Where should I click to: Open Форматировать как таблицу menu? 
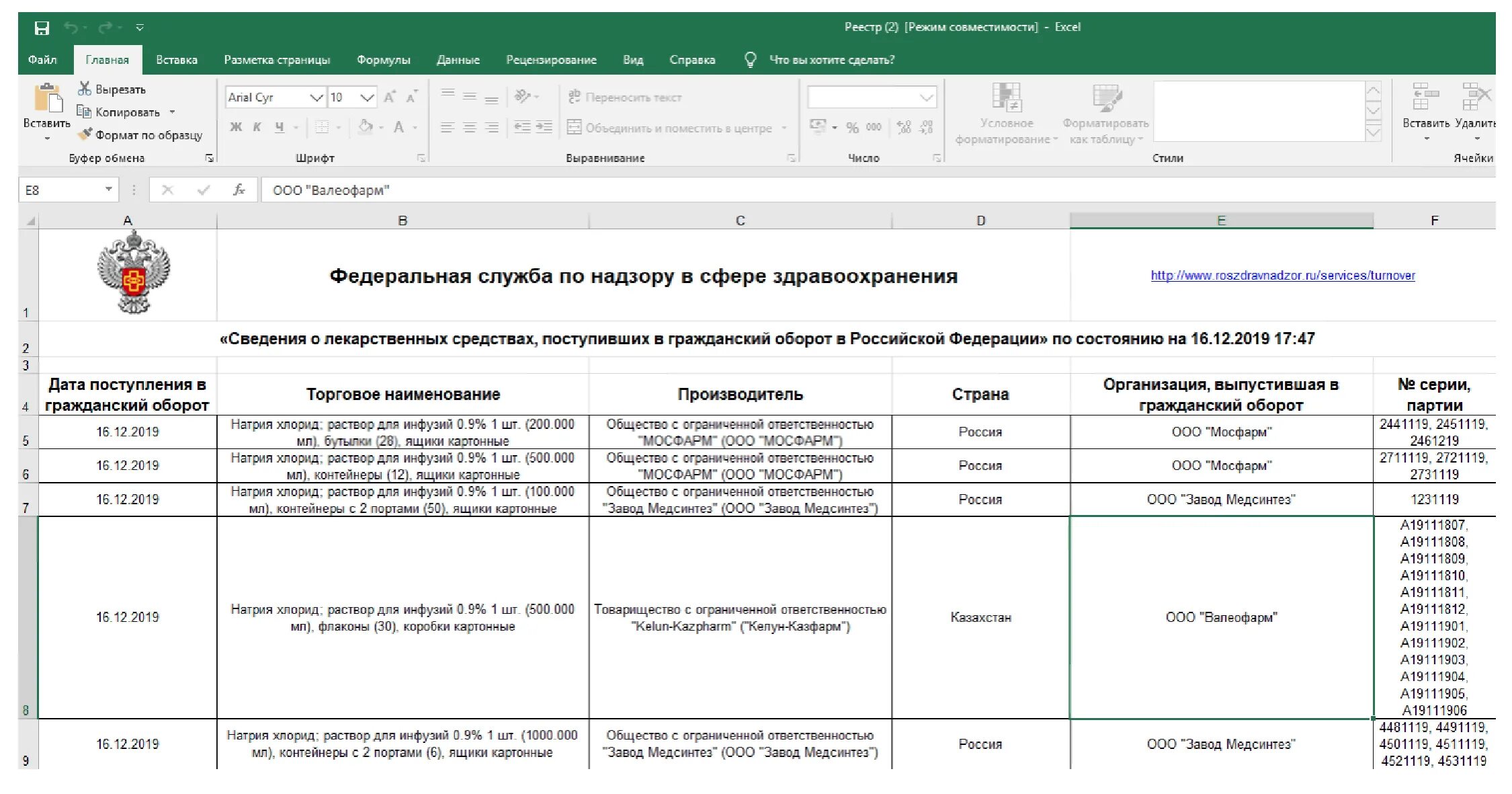(x=1106, y=114)
